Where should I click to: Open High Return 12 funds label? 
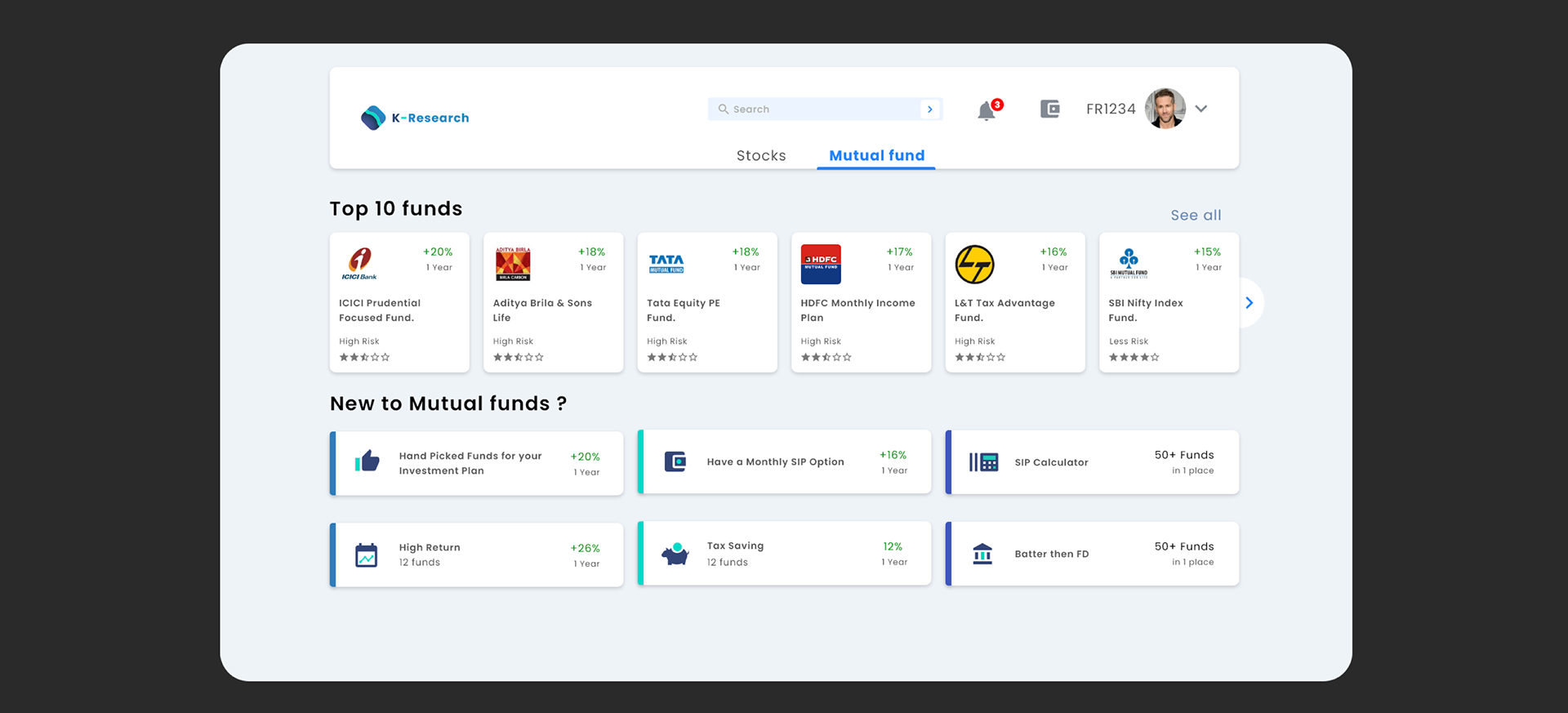point(430,555)
